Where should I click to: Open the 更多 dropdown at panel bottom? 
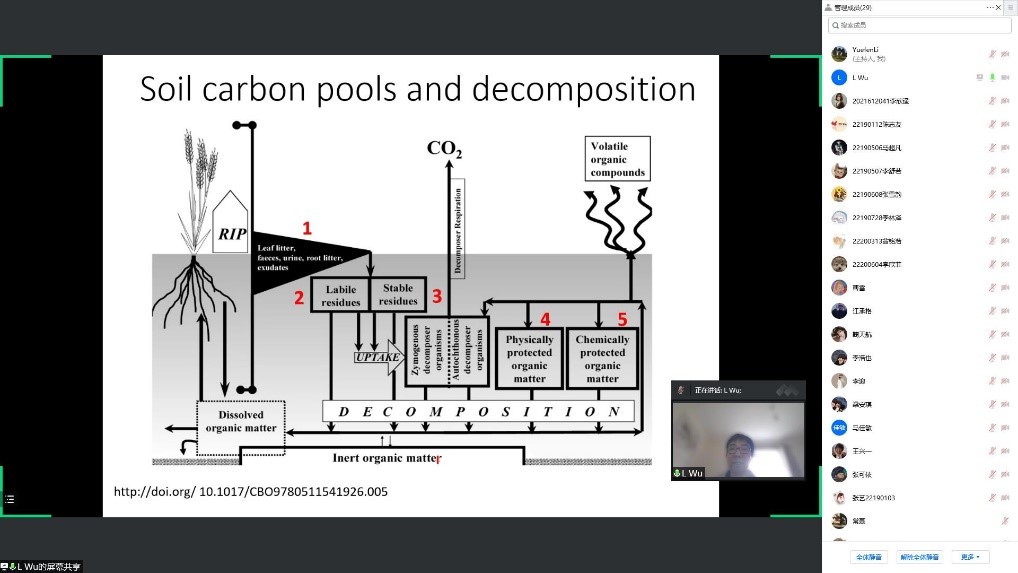pyautogui.click(x=968, y=557)
